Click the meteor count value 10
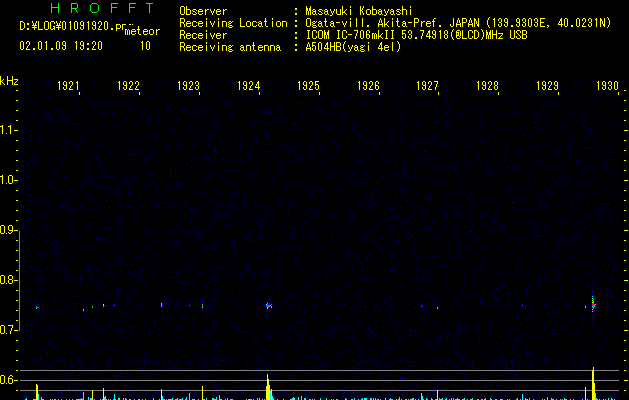This screenshot has width=629, height=400. [x=145, y=46]
